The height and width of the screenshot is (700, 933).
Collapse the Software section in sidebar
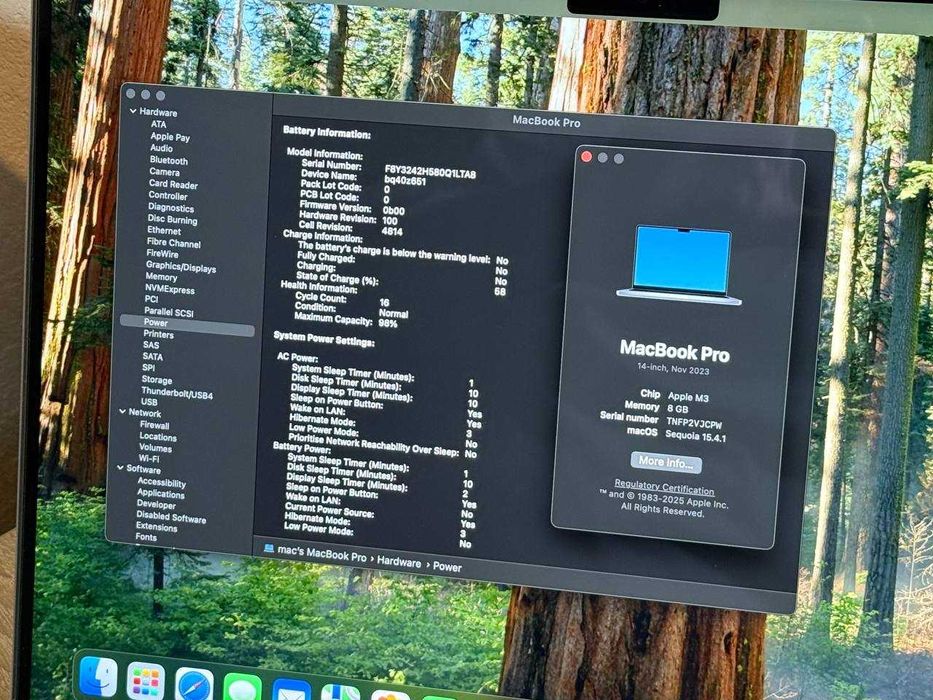[x=120, y=468]
